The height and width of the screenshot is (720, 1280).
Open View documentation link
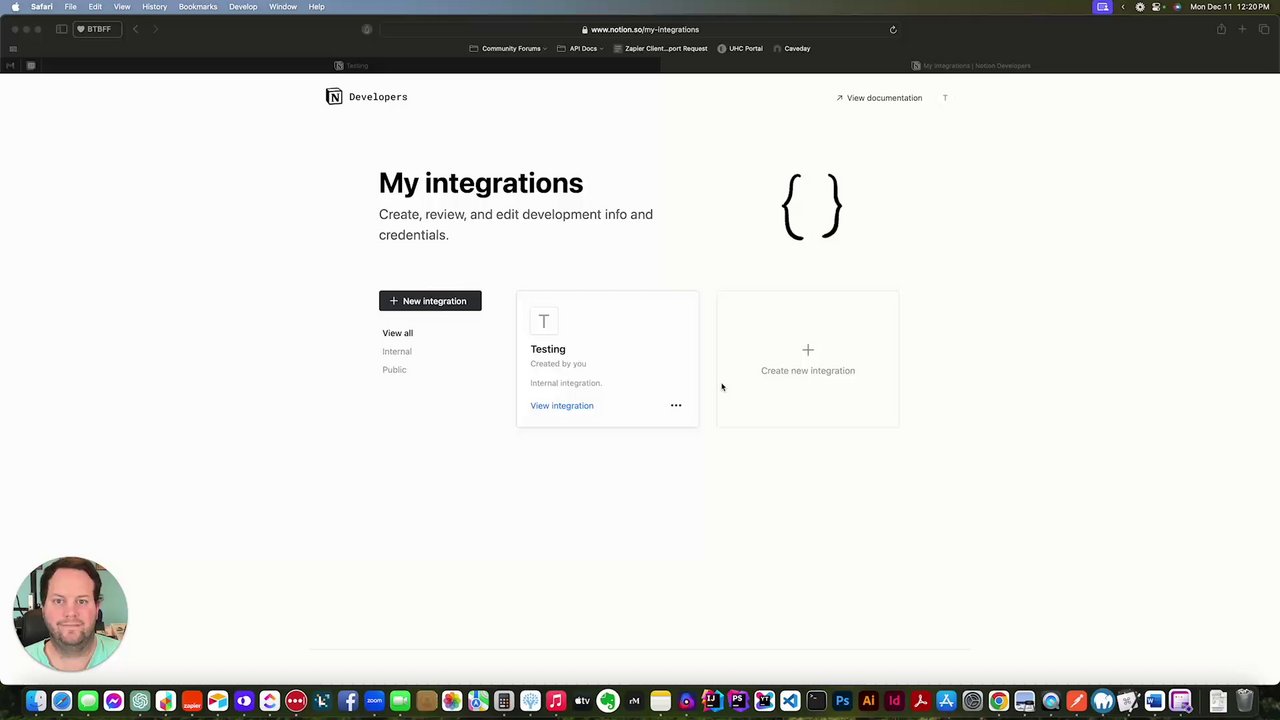(x=879, y=98)
